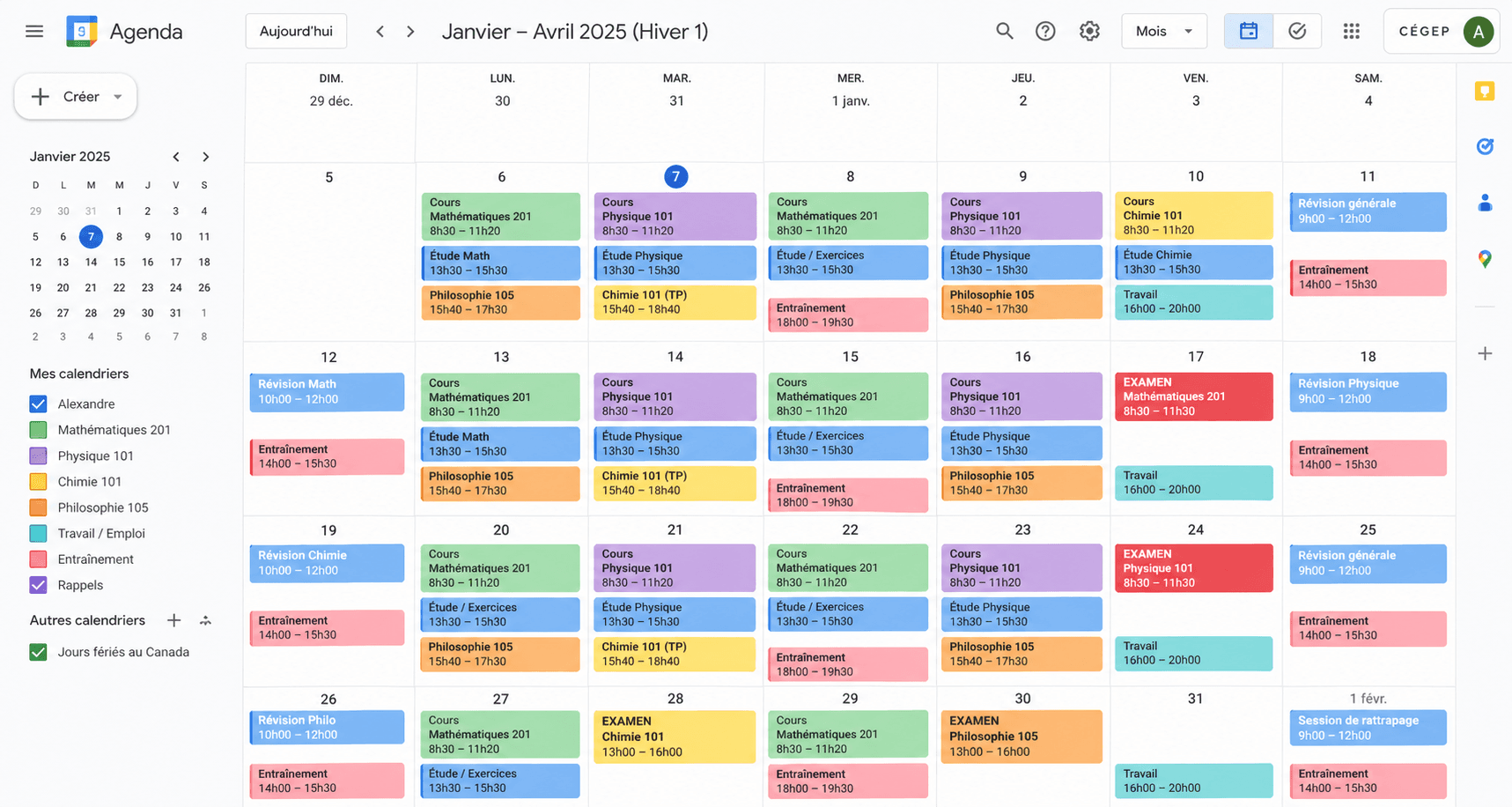Open the Google apps grid
Viewport: 1512px width, 807px height.
point(1352,31)
